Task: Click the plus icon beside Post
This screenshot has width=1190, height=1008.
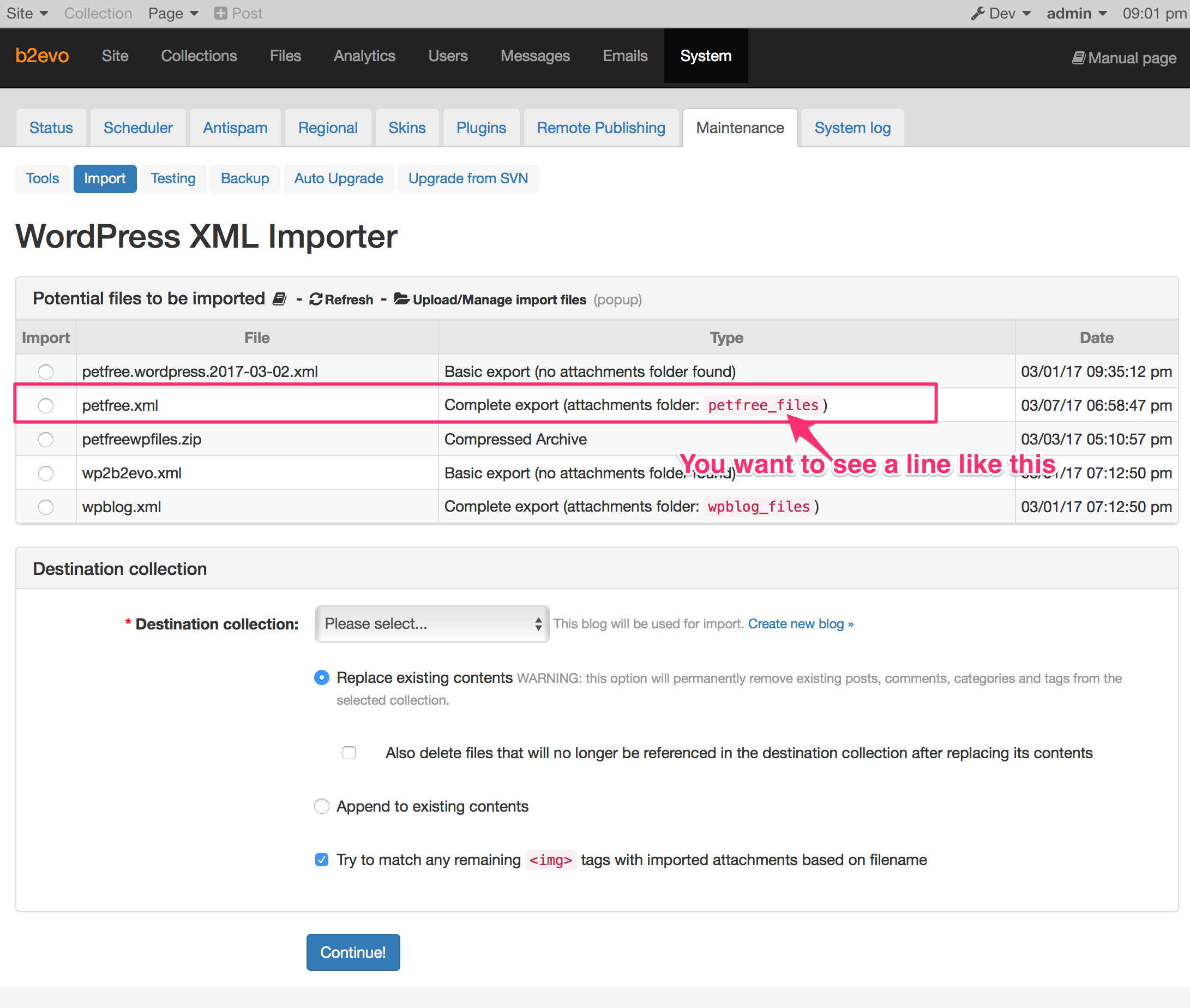Action: point(220,13)
